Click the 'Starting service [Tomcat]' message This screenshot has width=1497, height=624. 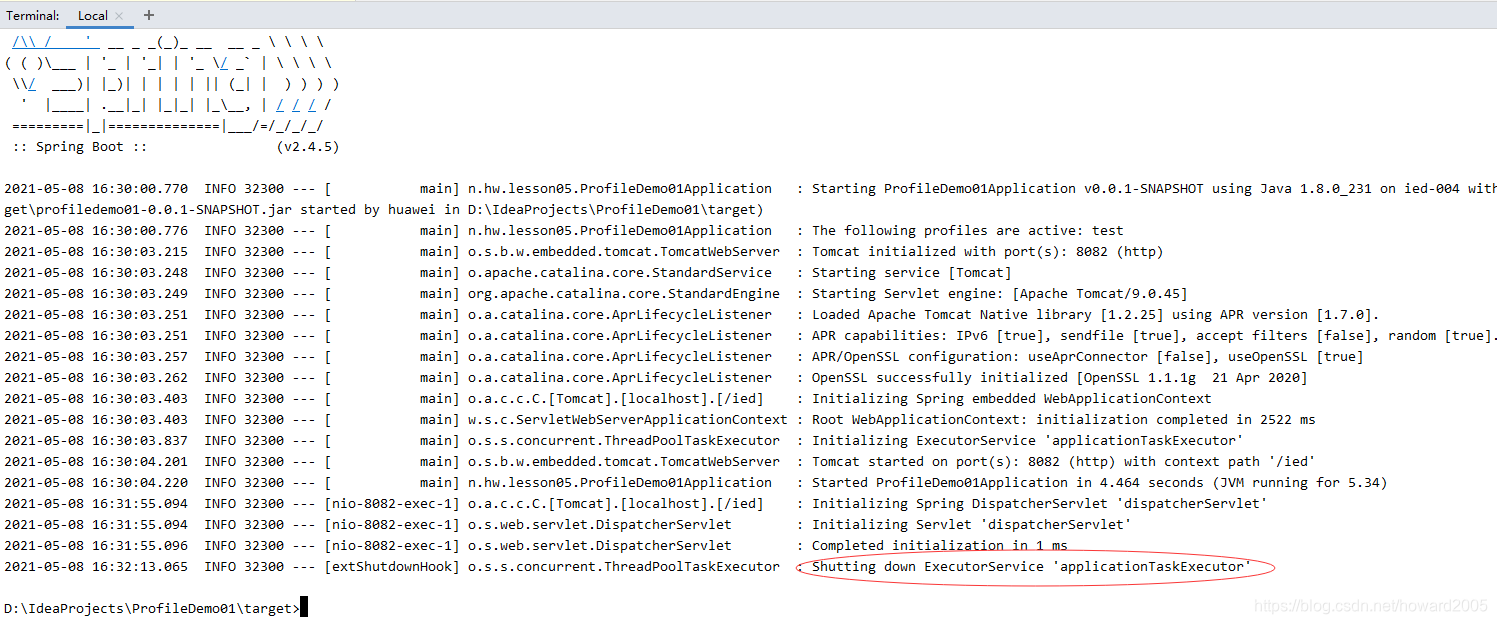pos(911,273)
